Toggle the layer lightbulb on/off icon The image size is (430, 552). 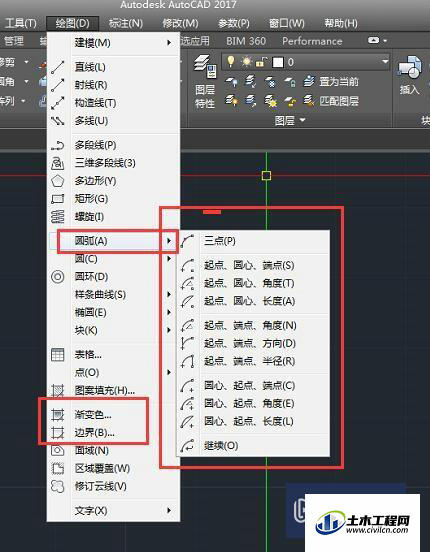(231, 62)
